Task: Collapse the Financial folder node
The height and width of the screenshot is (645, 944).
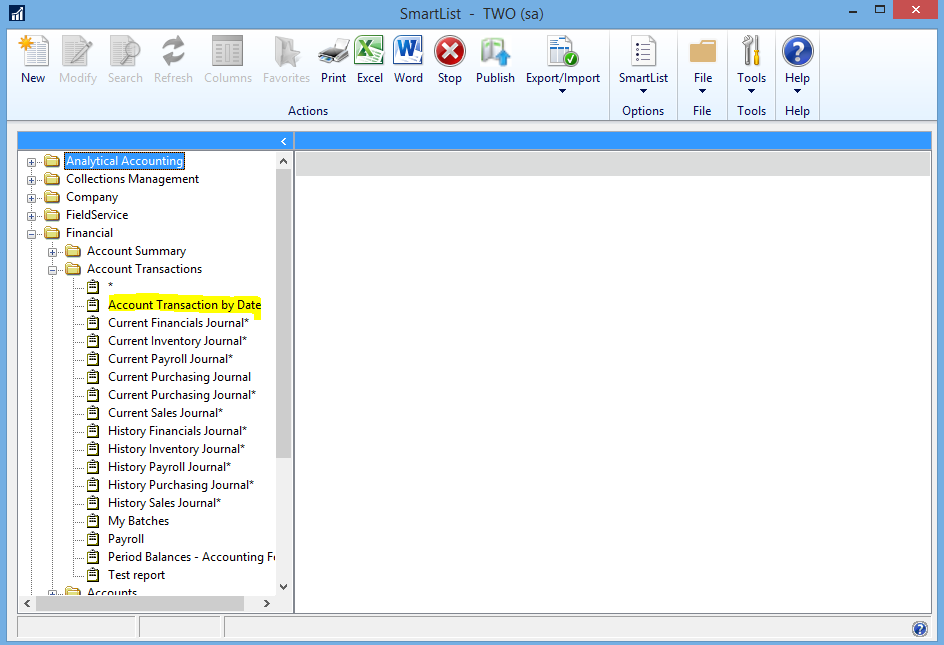Action: click(x=31, y=234)
